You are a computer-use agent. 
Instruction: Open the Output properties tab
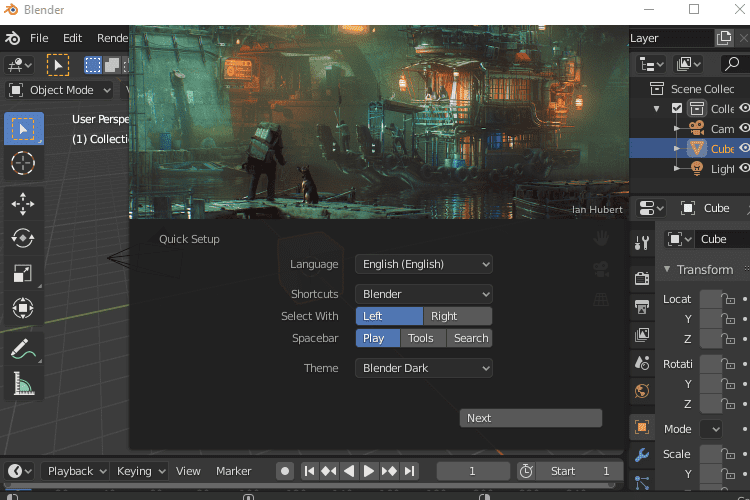(642, 307)
